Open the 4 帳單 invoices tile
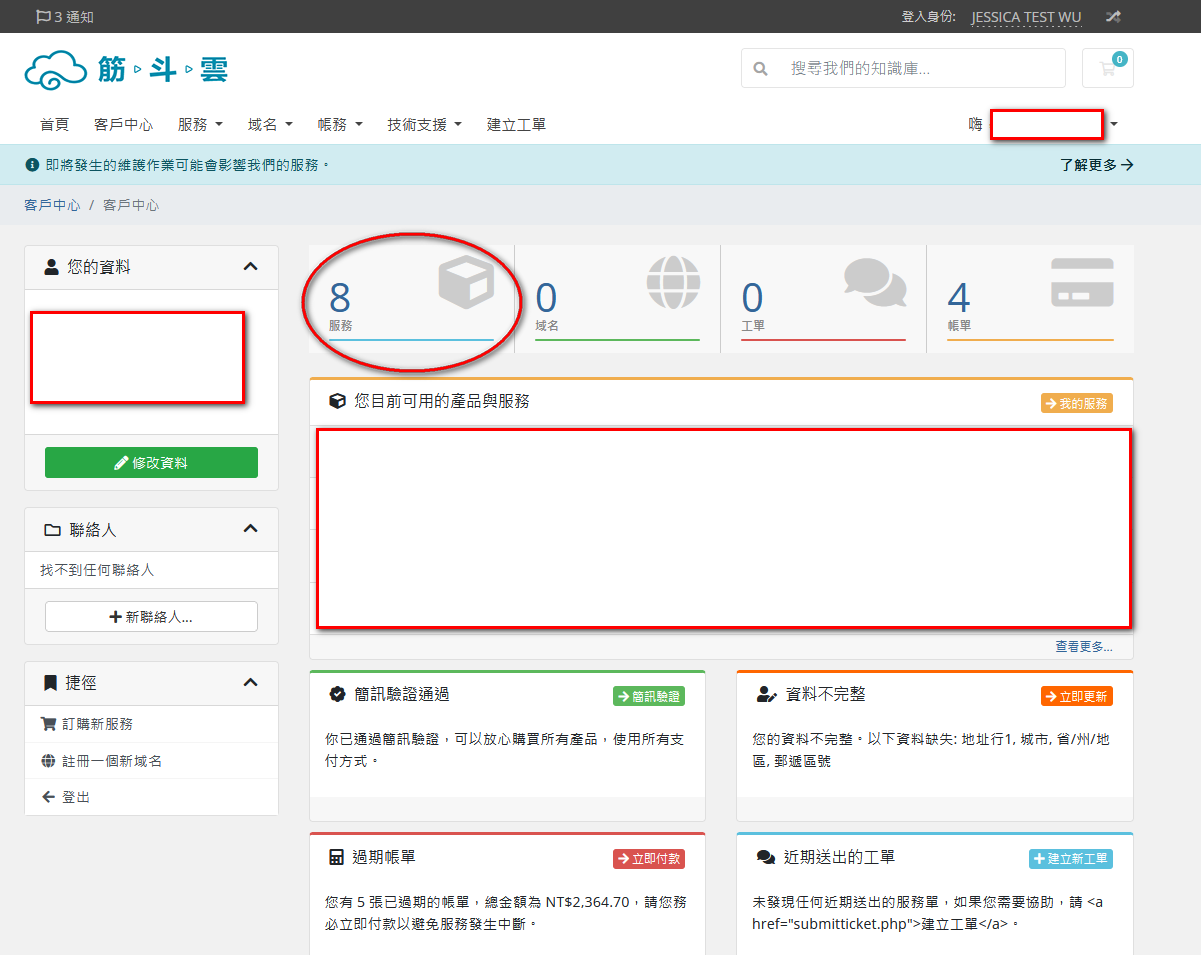The width and height of the screenshot is (1201, 955). pos(1029,299)
